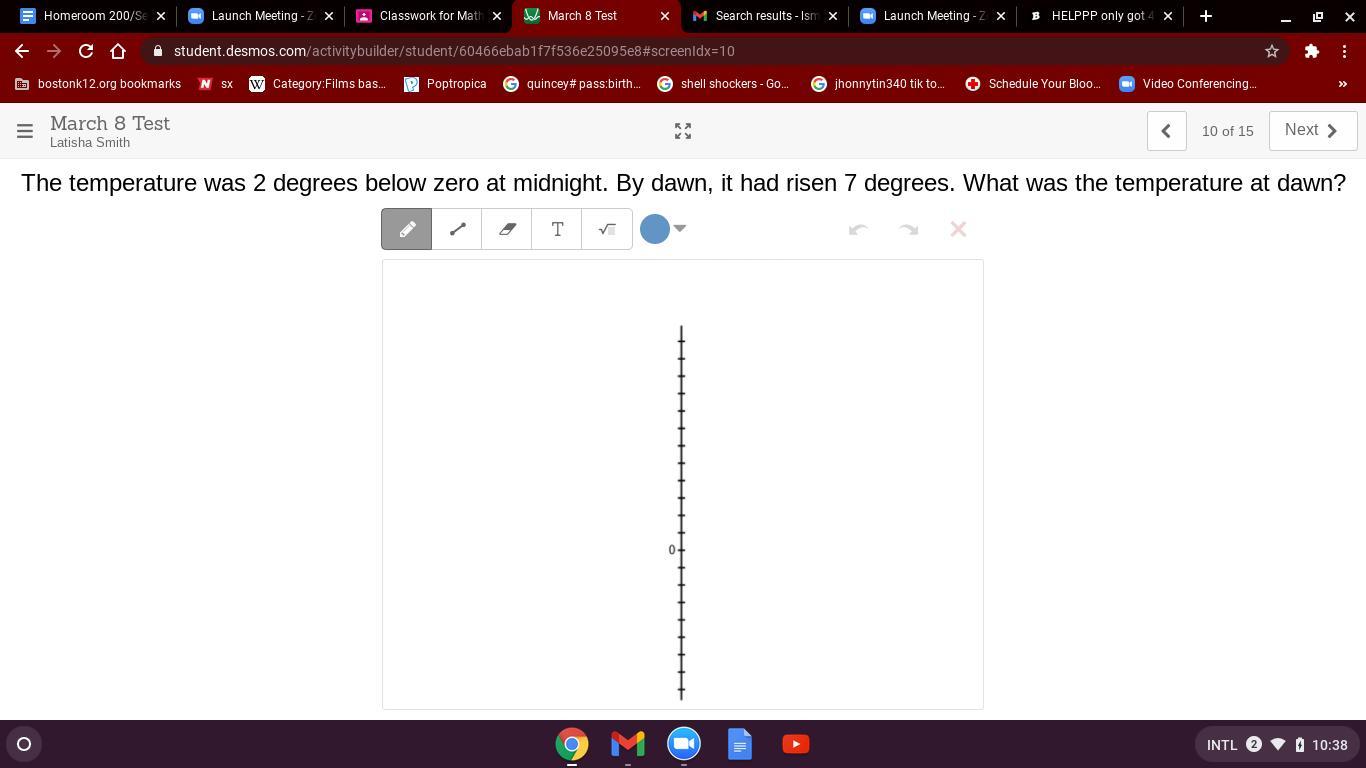The height and width of the screenshot is (768, 1366).
Task: Select the pencil sketch tool
Action: 407,229
